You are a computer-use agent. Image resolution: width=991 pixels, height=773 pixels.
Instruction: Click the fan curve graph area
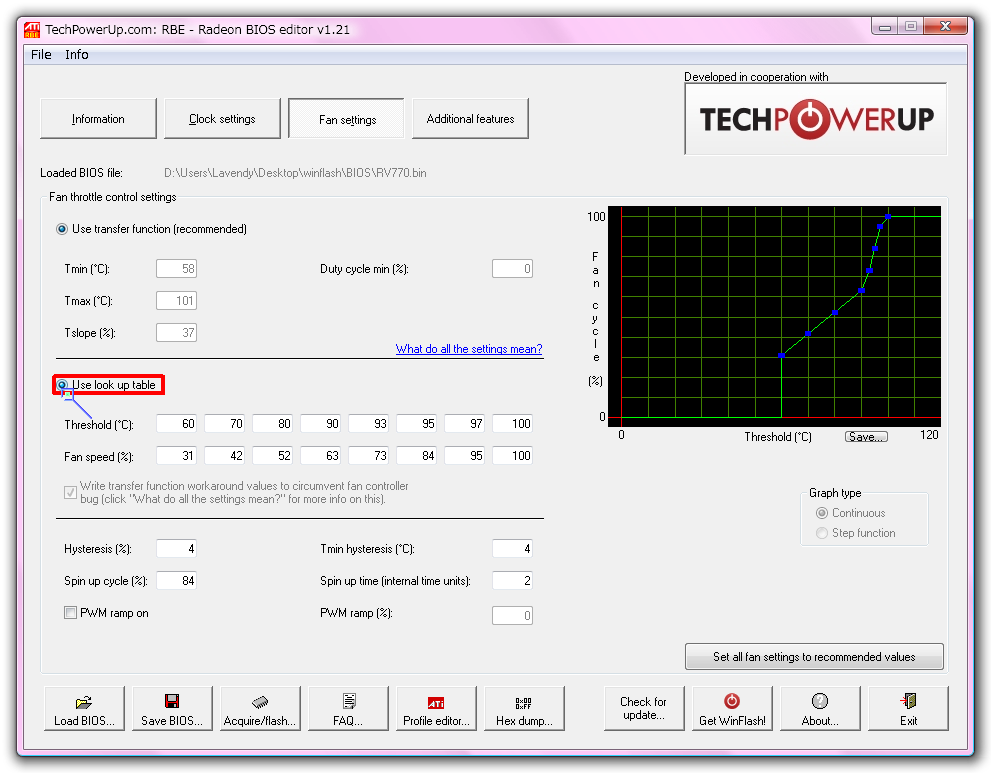tap(774, 316)
